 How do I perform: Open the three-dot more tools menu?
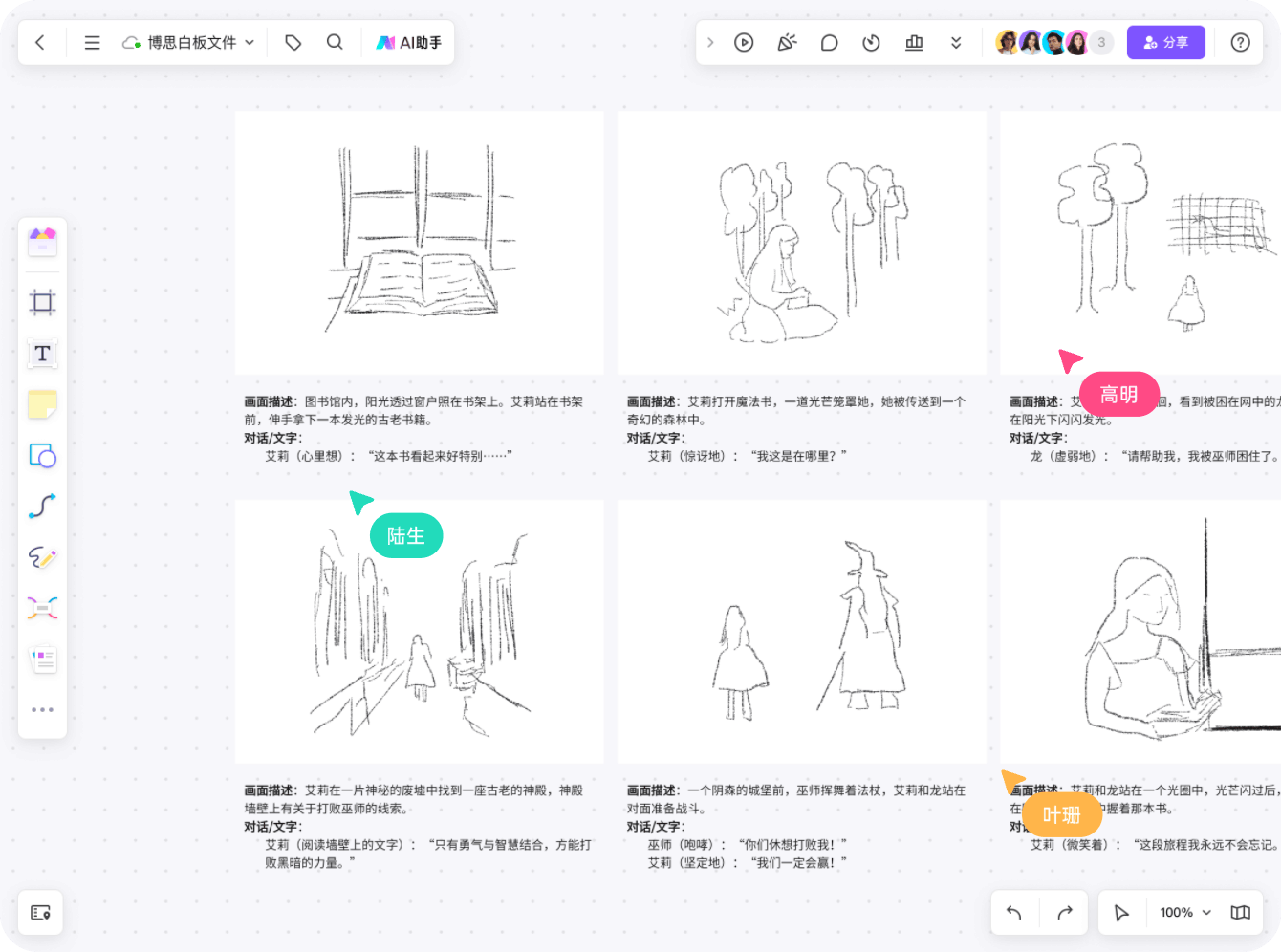click(x=42, y=709)
